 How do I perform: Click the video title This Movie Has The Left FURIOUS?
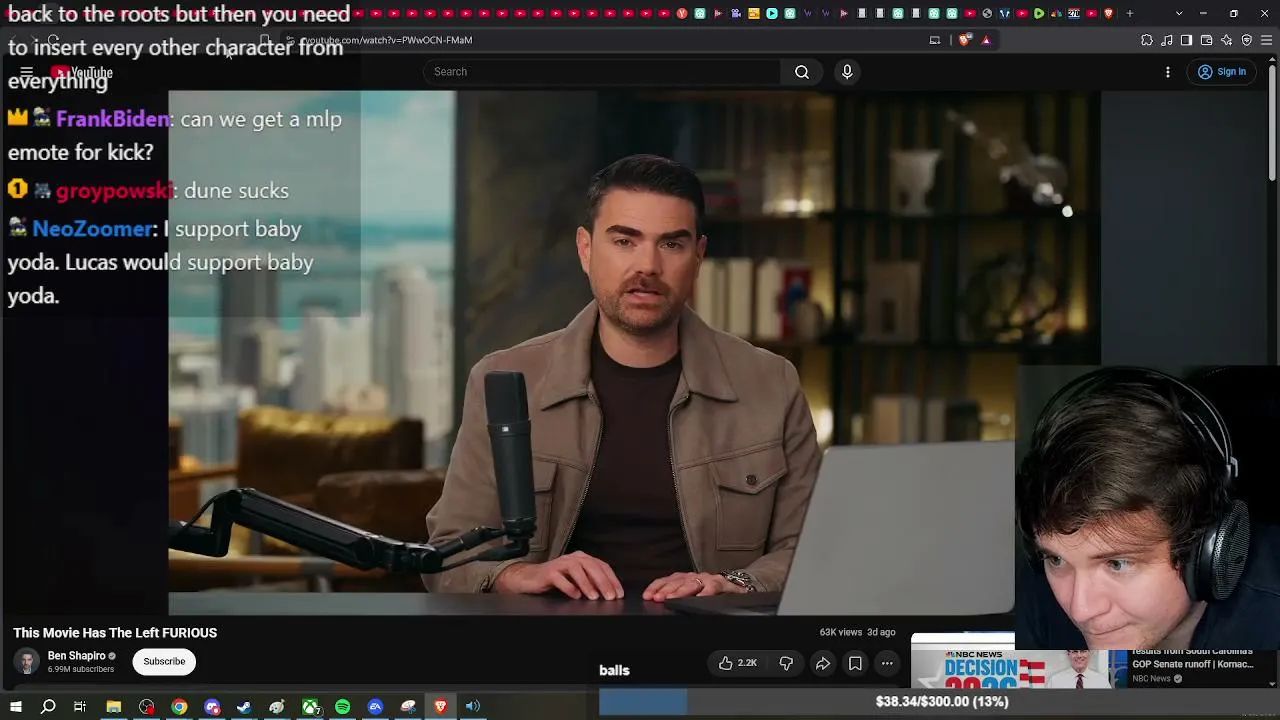(115, 633)
